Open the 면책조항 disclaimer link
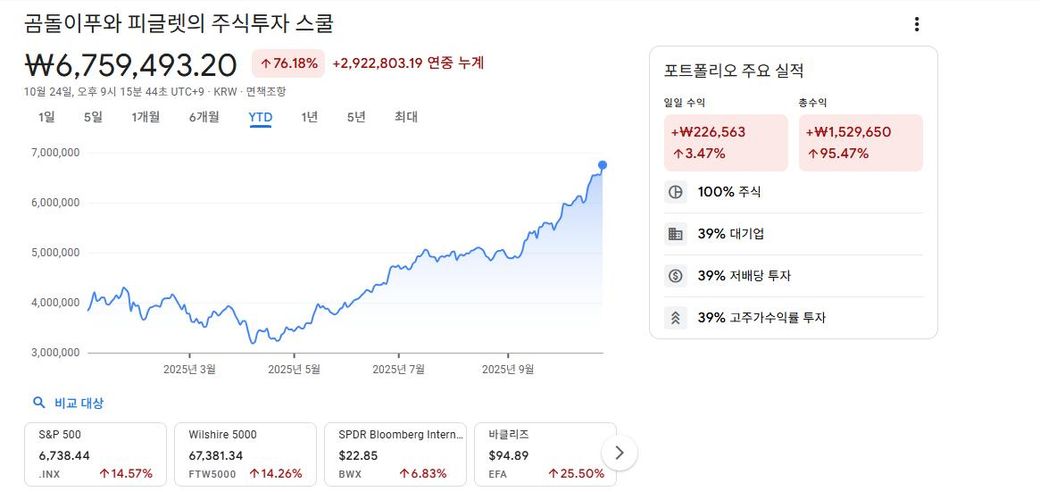 pos(266,92)
